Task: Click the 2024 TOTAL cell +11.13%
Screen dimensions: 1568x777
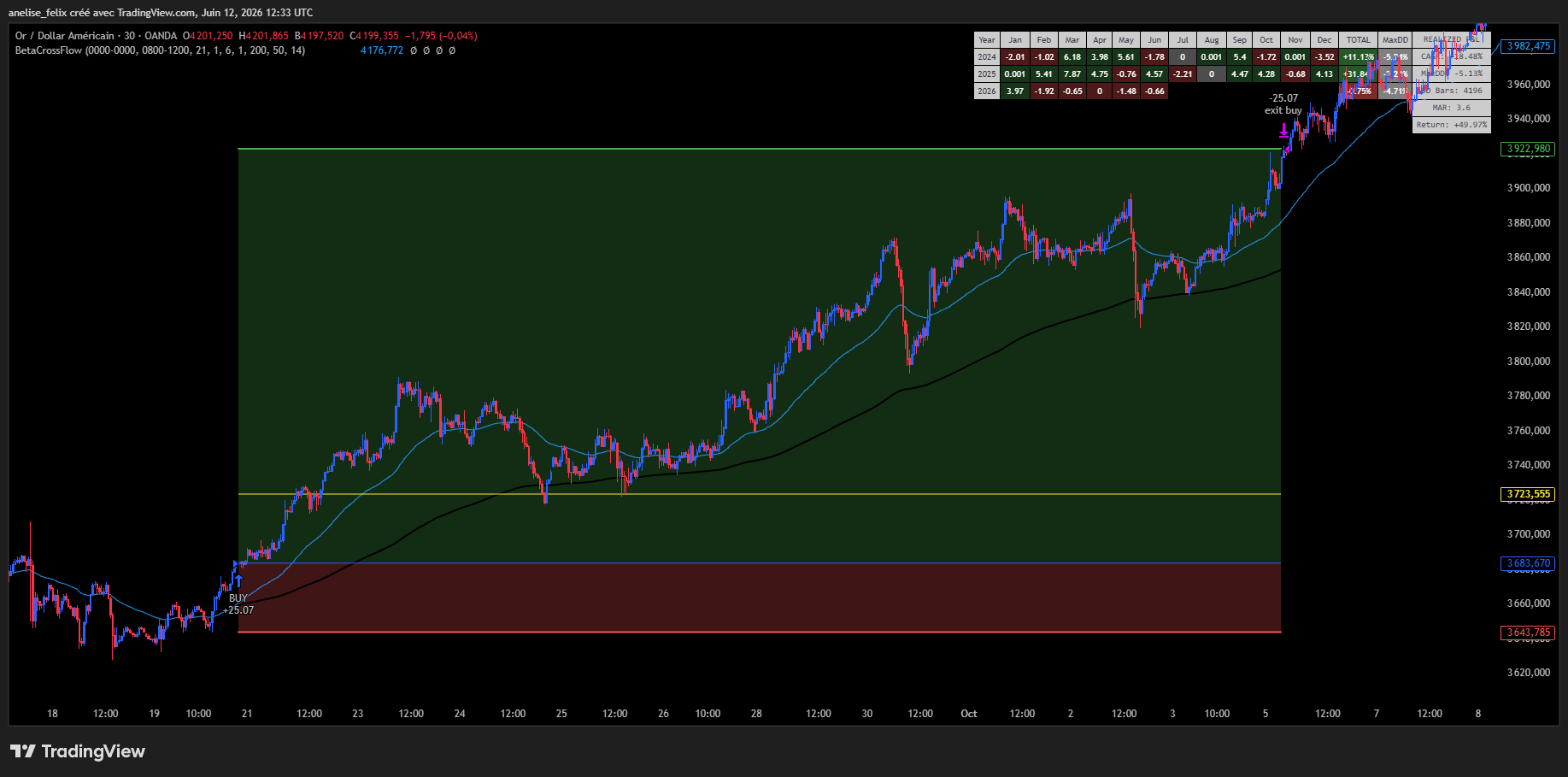Action: click(x=1359, y=57)
